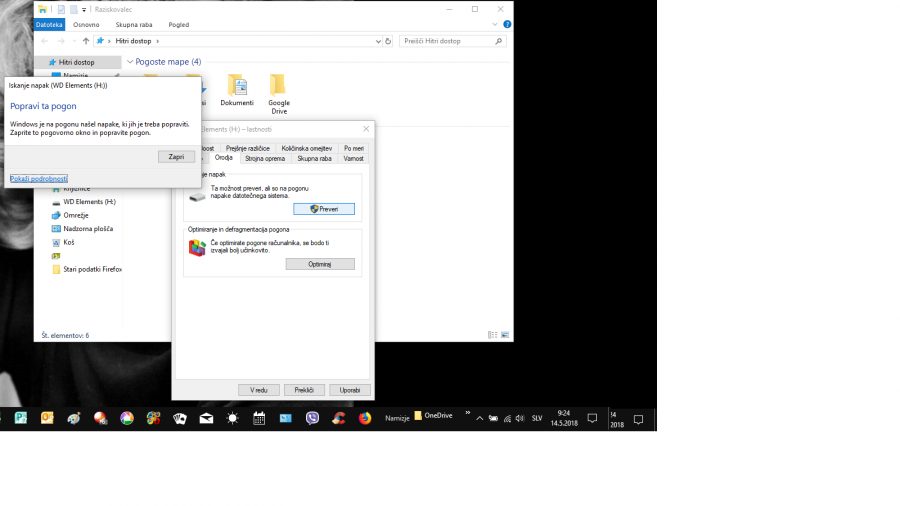Launch Viber from the taskbar

click(312, 418)
